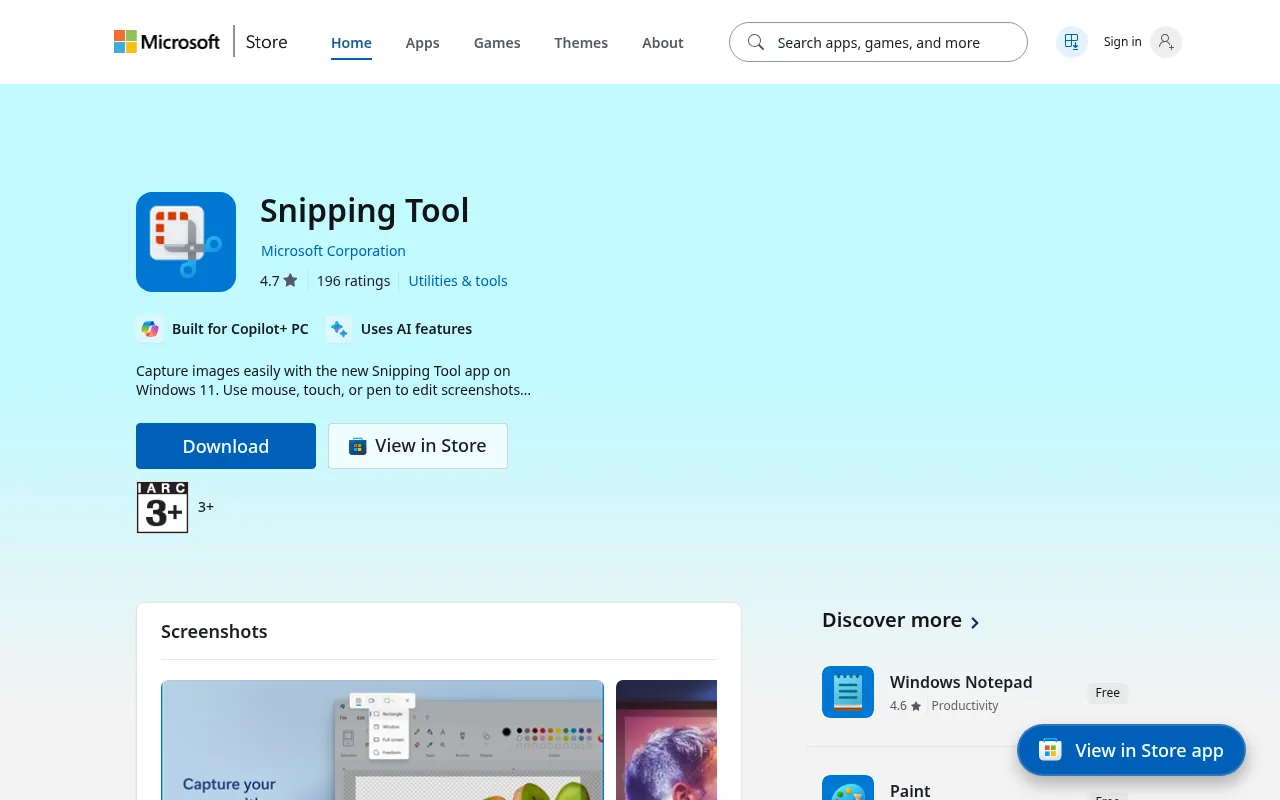Click the Built for Copilot+ PC label
The image size is (1280, 800).
pyautogui.click(x=240, y=329)
